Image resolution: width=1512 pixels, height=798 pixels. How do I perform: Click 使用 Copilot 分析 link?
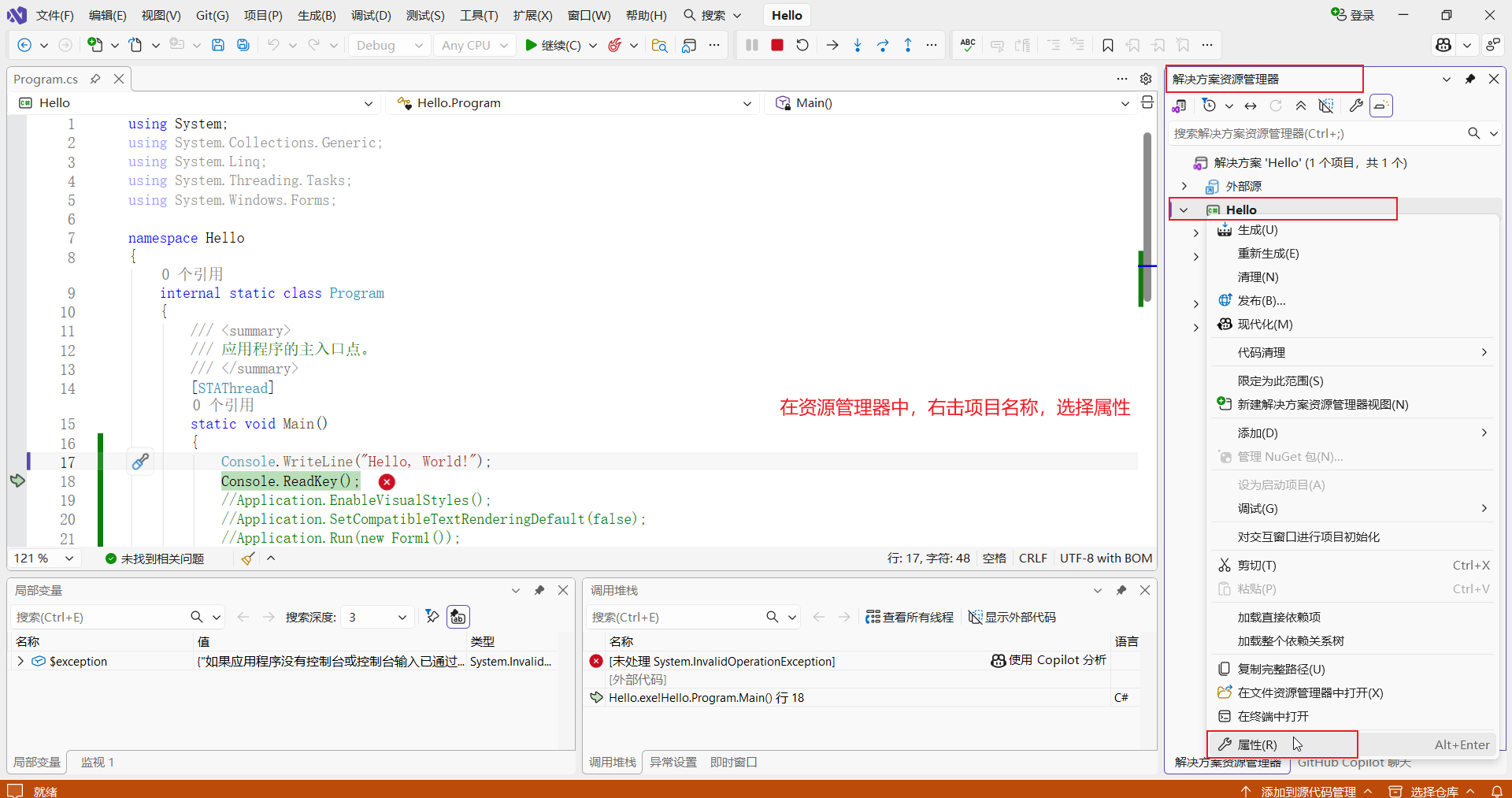tap(1048, 660)
